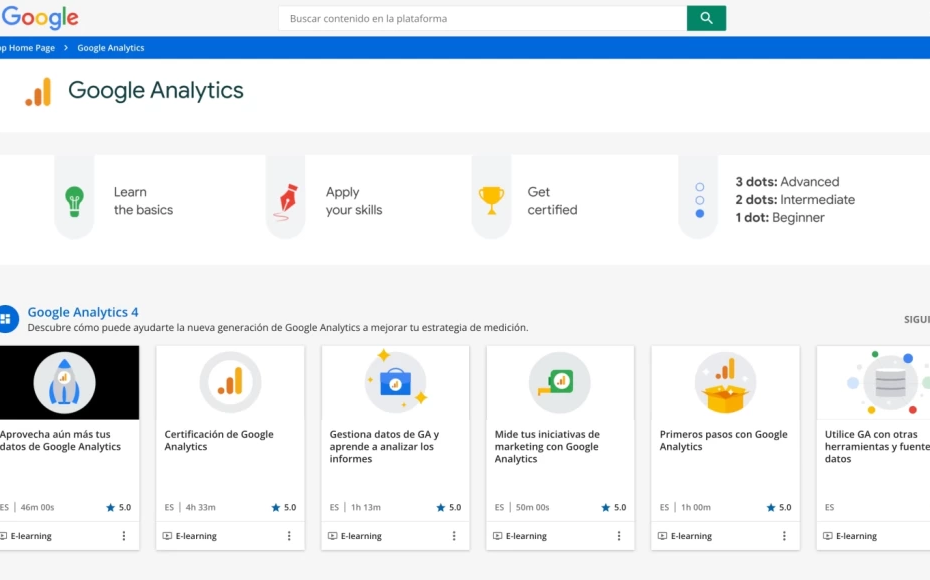Viewport: 930px width, 580px height.
Task: Click Google Analytics breadcrumb link
Action: 111,48
